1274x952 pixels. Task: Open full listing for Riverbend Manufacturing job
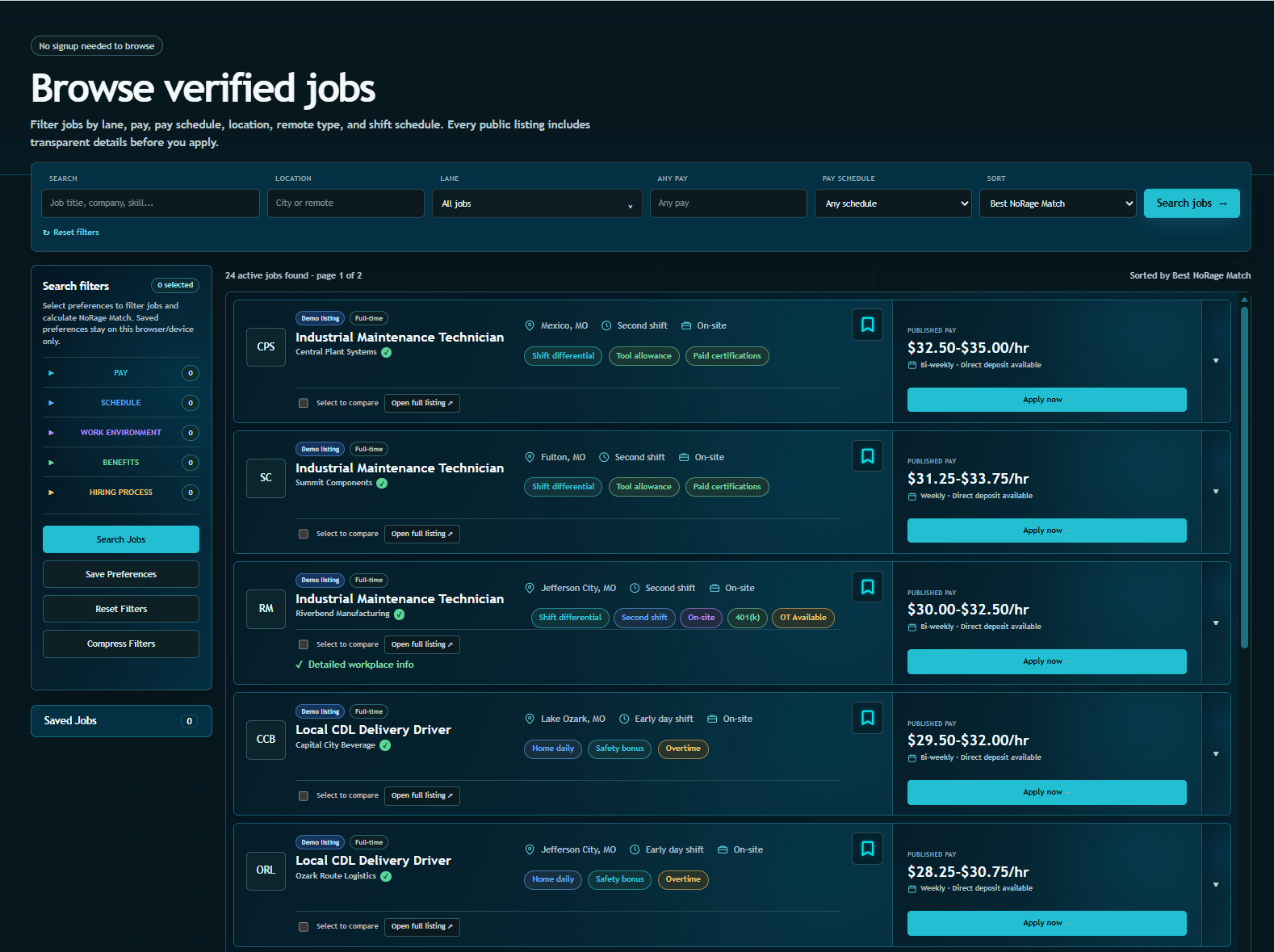coord(422,644)
